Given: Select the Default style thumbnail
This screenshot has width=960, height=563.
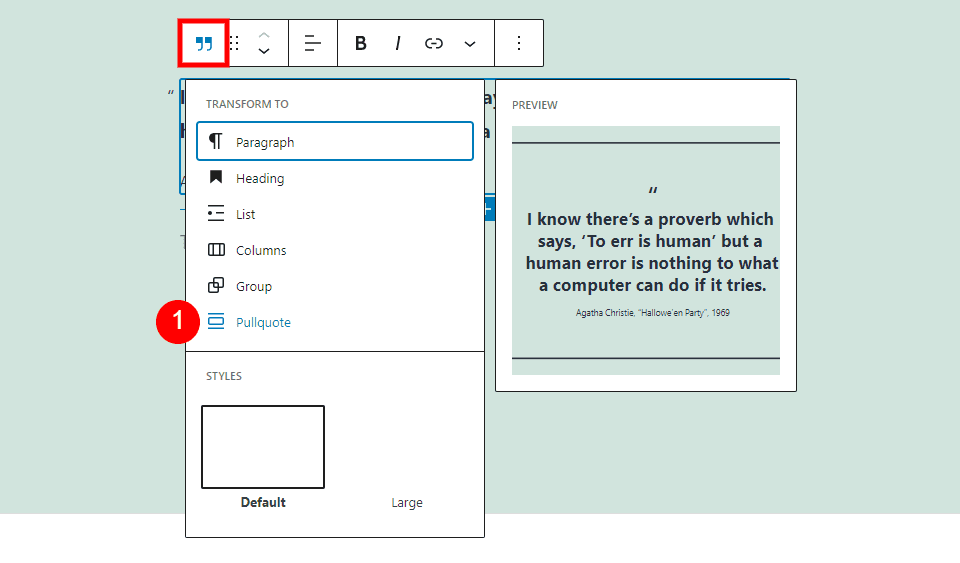Looking at the screenshot, I should [x=263, y=447].
